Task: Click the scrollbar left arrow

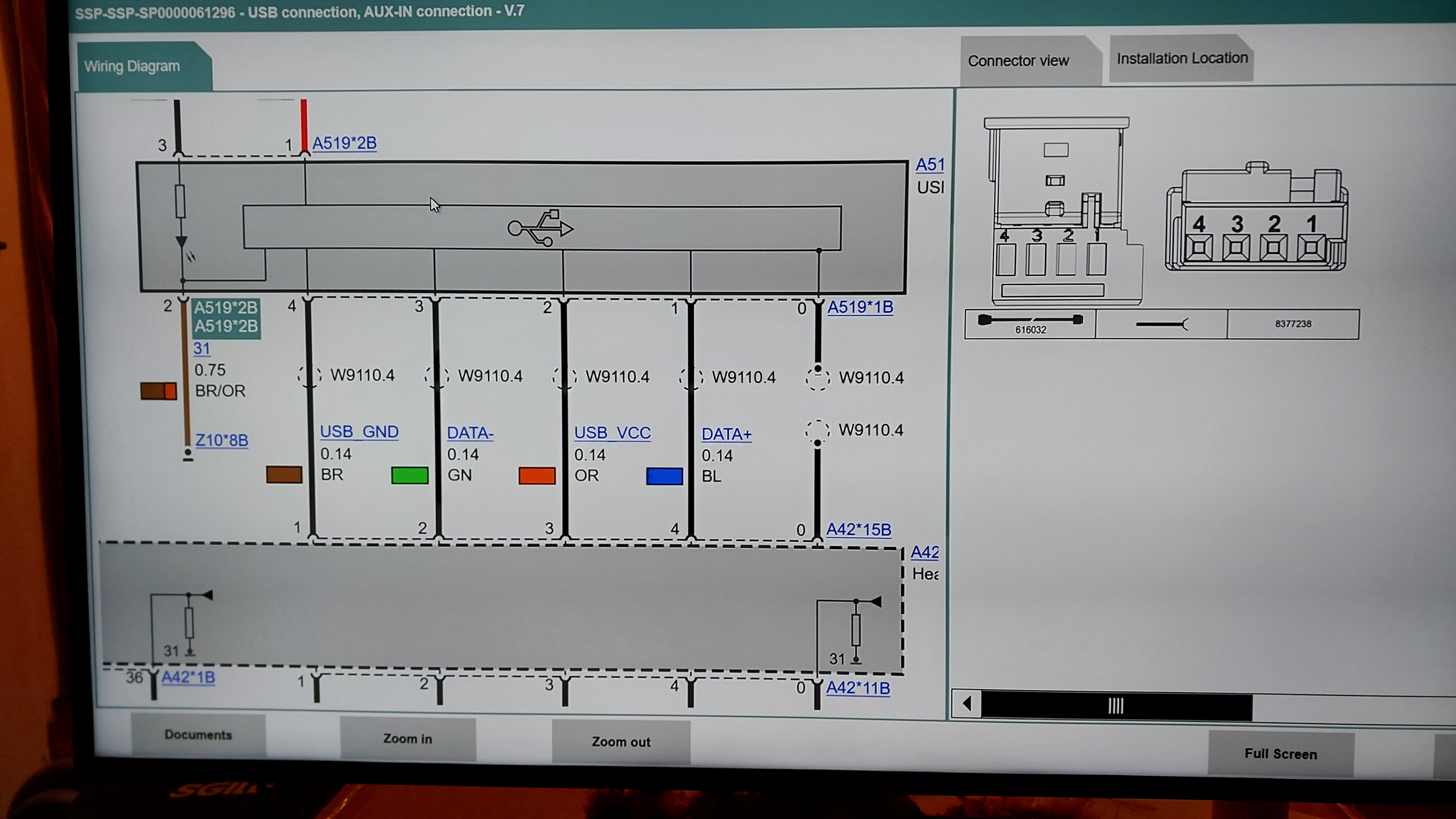Action: [966, 703]
